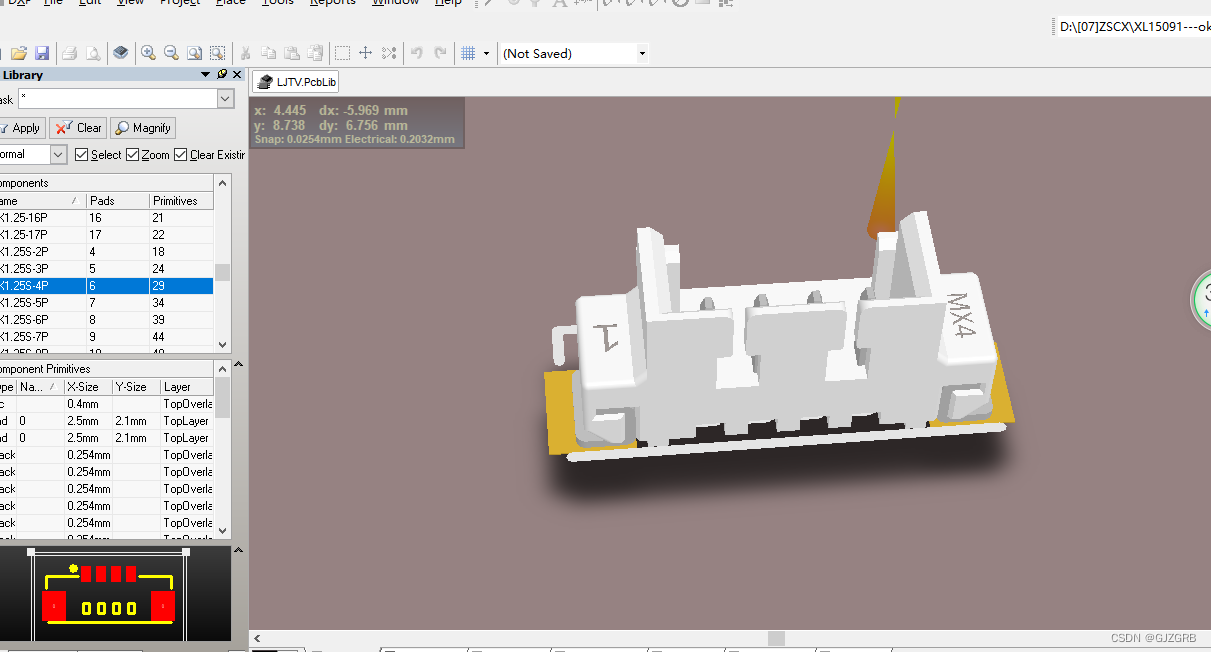Save the current PCB library
This screenshot has width=1211, height=652.
tap(42, 52)
